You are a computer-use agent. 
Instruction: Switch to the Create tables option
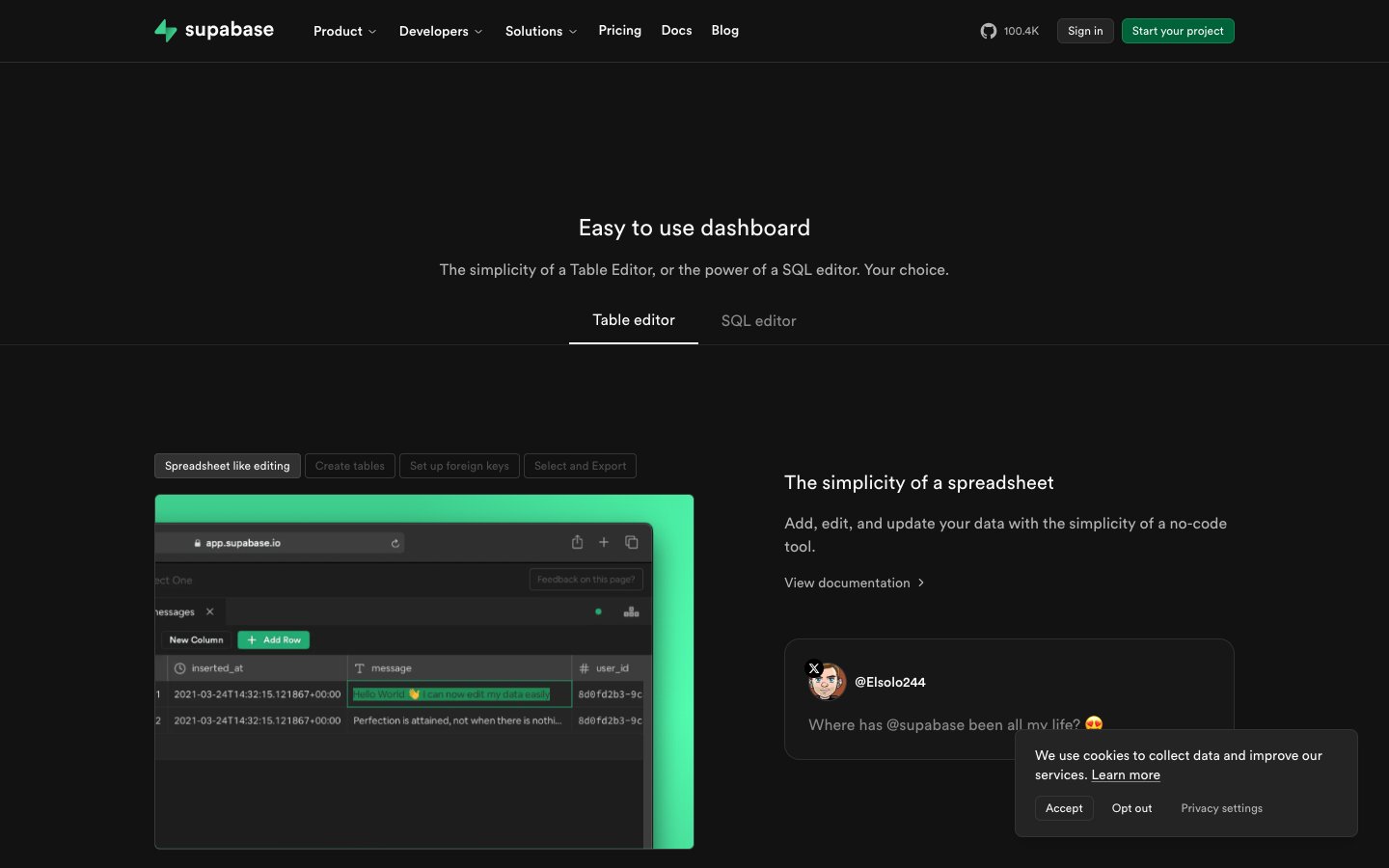click(349, 466)
